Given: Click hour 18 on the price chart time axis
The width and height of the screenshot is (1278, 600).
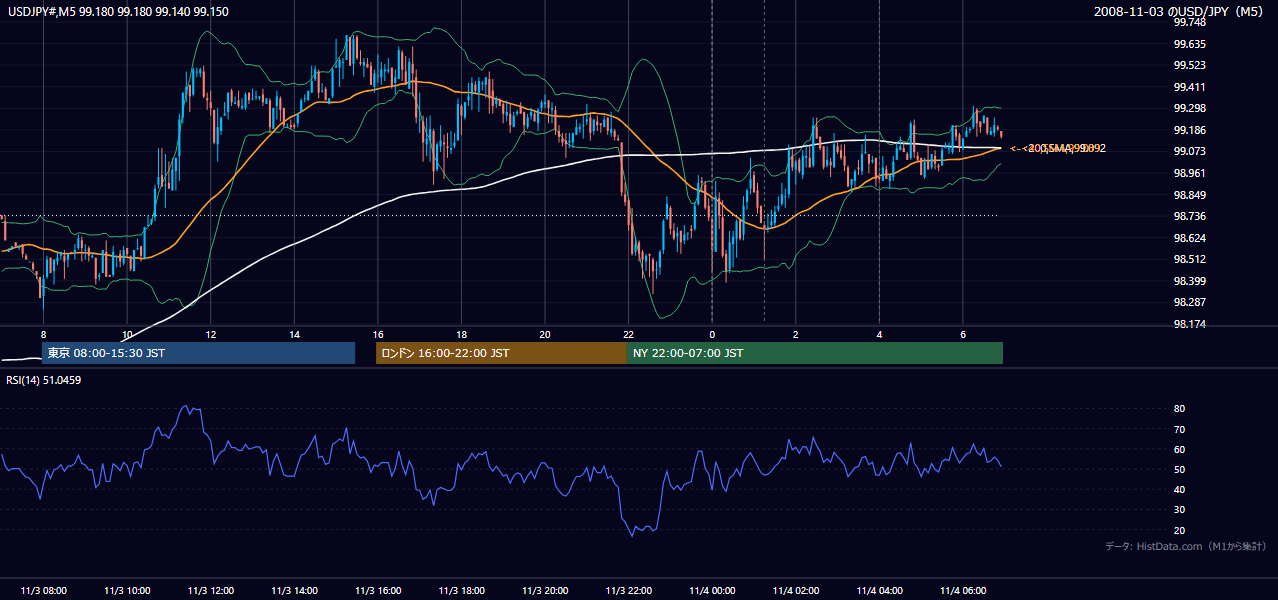Looking at the screenshot, I should point(461,334).
